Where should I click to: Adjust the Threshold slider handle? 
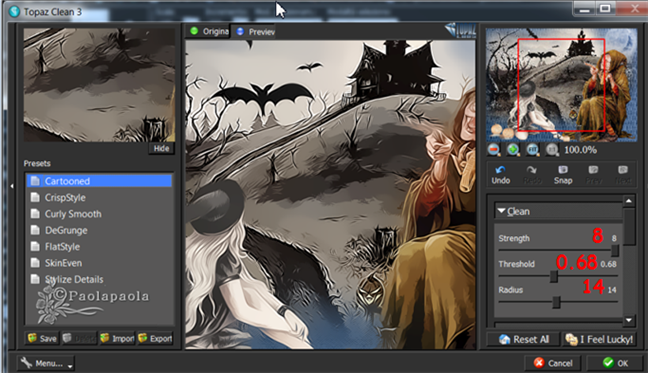tap(554, 276)
